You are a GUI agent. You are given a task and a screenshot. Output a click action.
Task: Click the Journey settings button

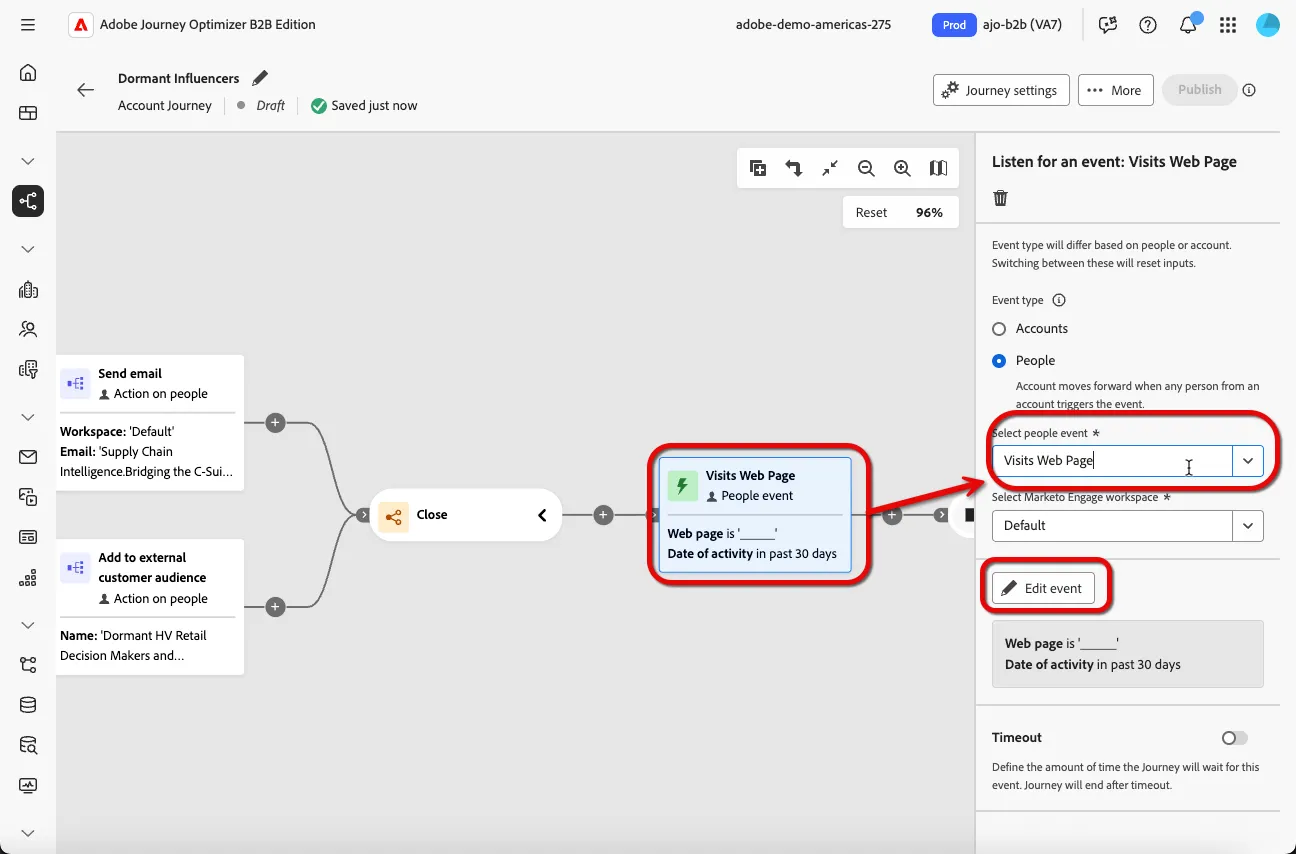tap(1001, 90)
